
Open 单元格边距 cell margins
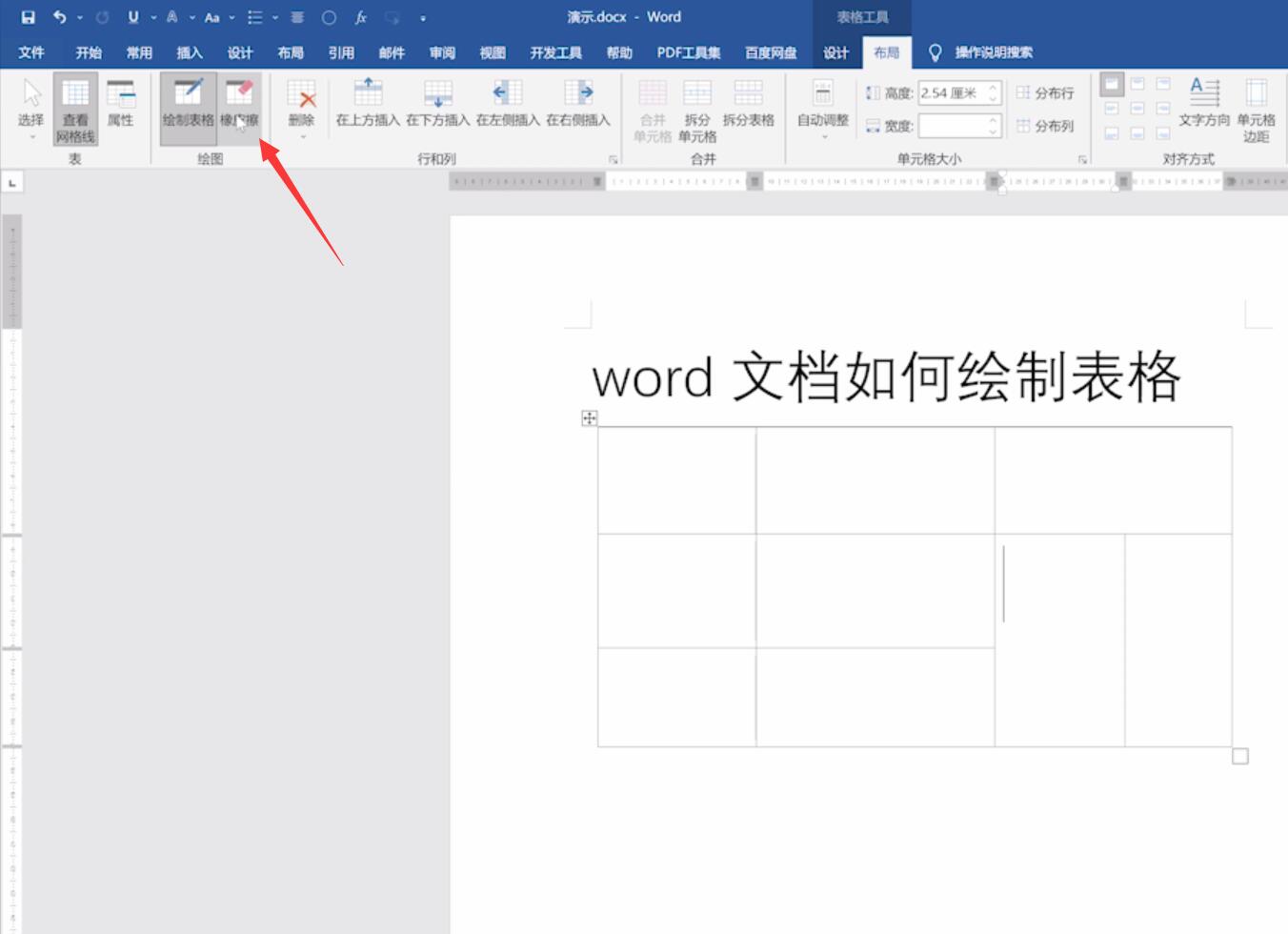click(x=1256, y=111)
